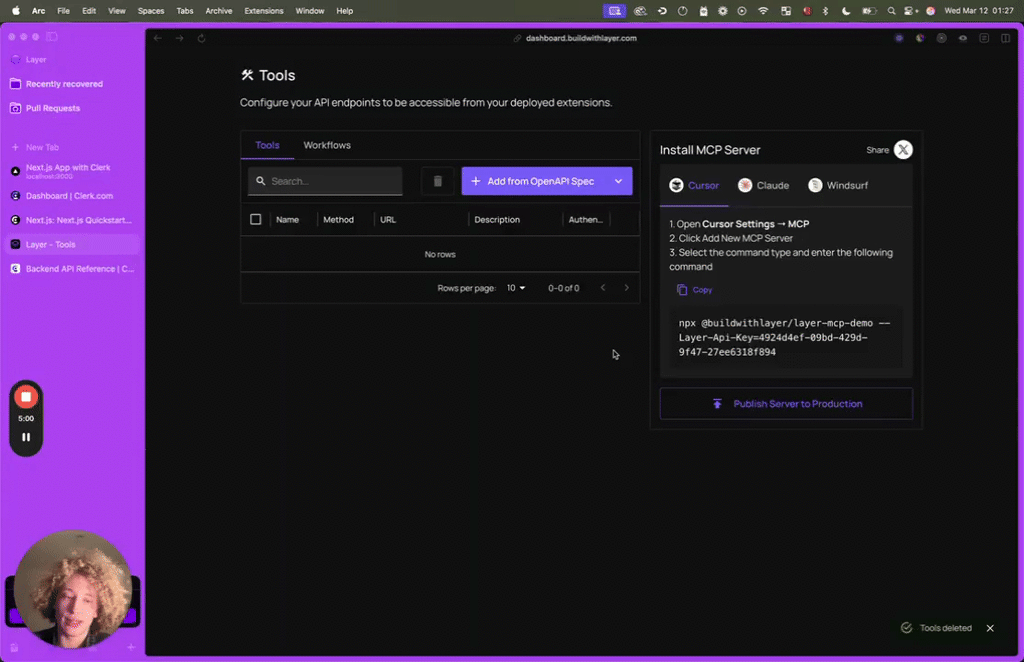Click the Spotlight search icon
This screenshot has width=1024, height=662.
pos(891,10)
